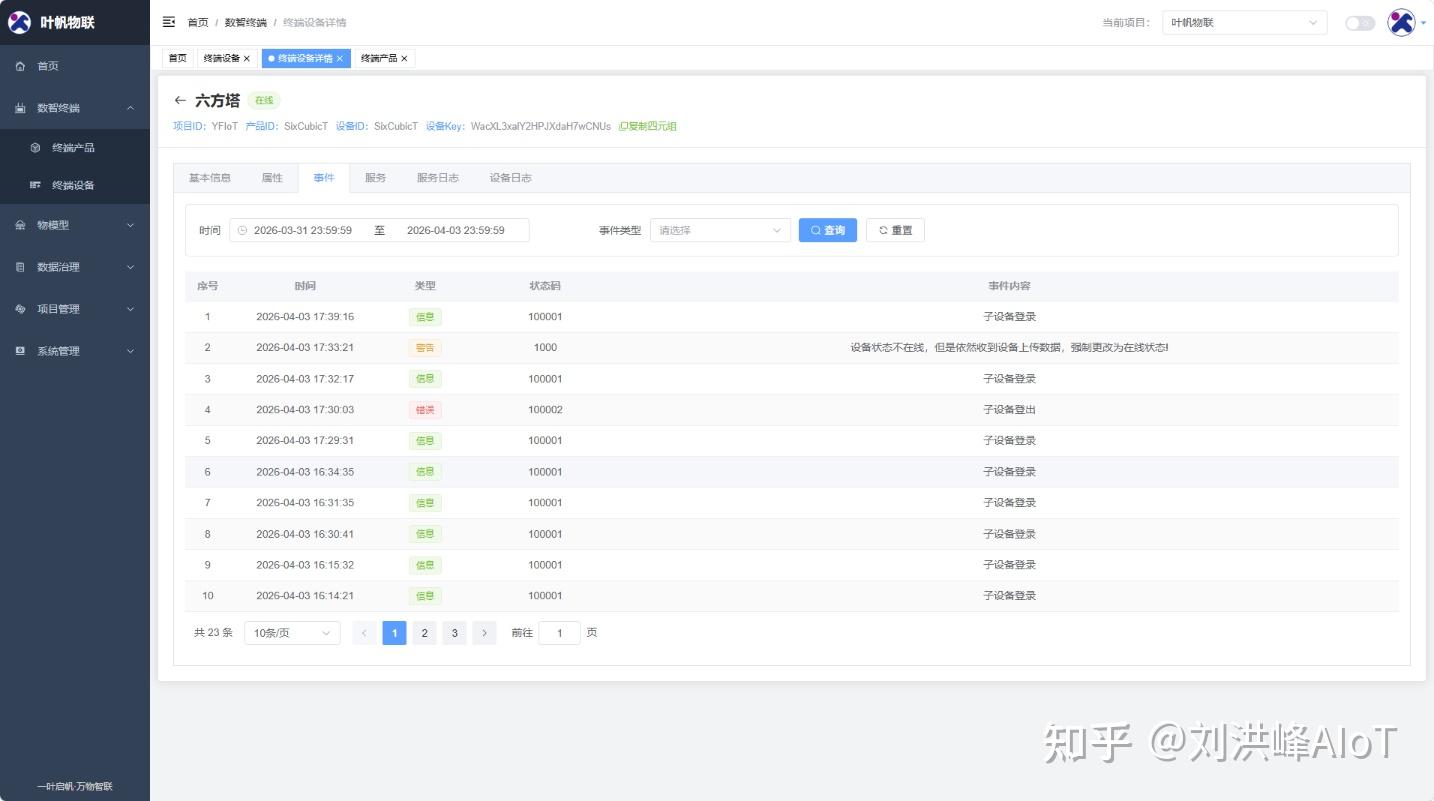The width and height of the screenshot is (1434, 801).
Task: Click the time cell 2026-04-03 16:14:21
Action: tap(305, 596)
